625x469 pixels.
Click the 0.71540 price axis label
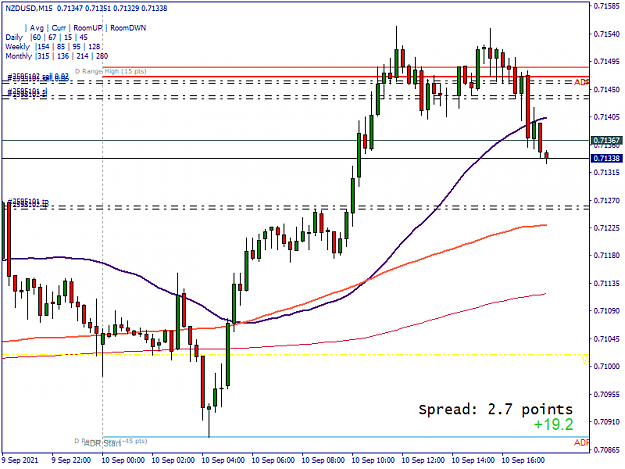607,34
